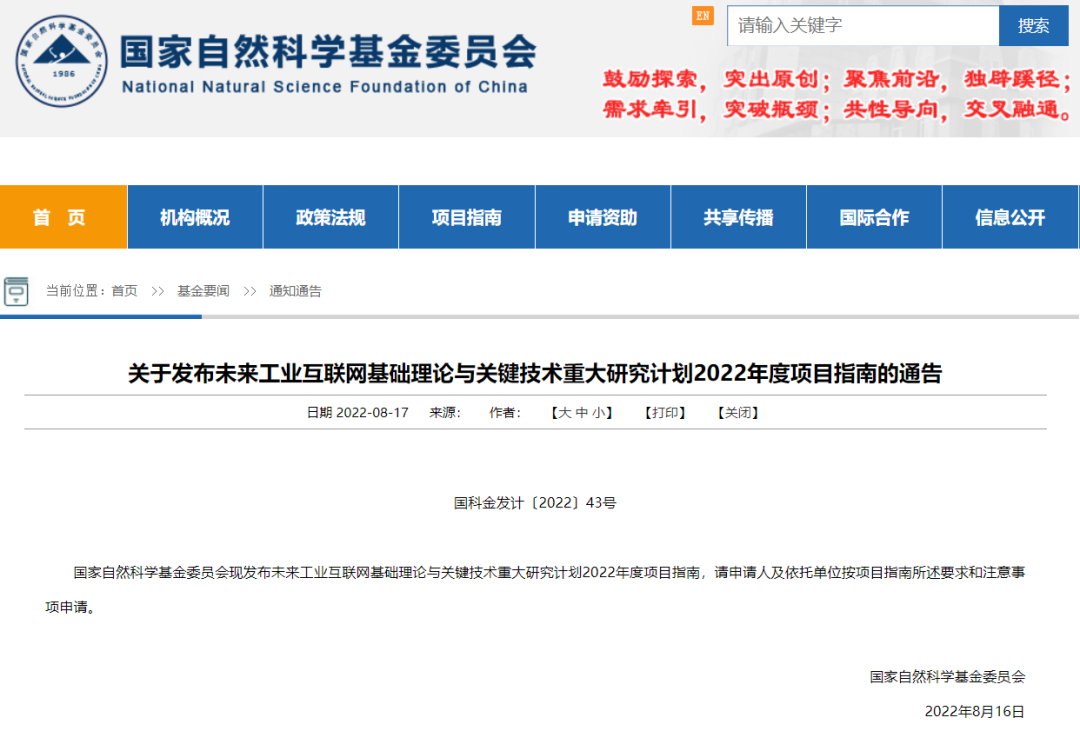Click the breadcrumb location icon
Screen dimensions: 1080x731
click(x=16, y=291)
